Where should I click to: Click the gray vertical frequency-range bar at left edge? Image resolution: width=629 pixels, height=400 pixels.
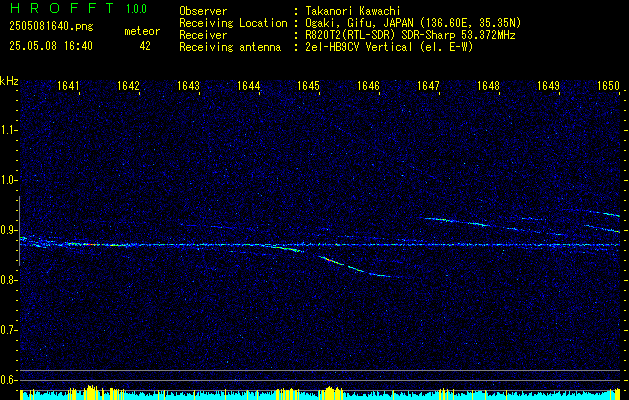[x=19, y=231]
